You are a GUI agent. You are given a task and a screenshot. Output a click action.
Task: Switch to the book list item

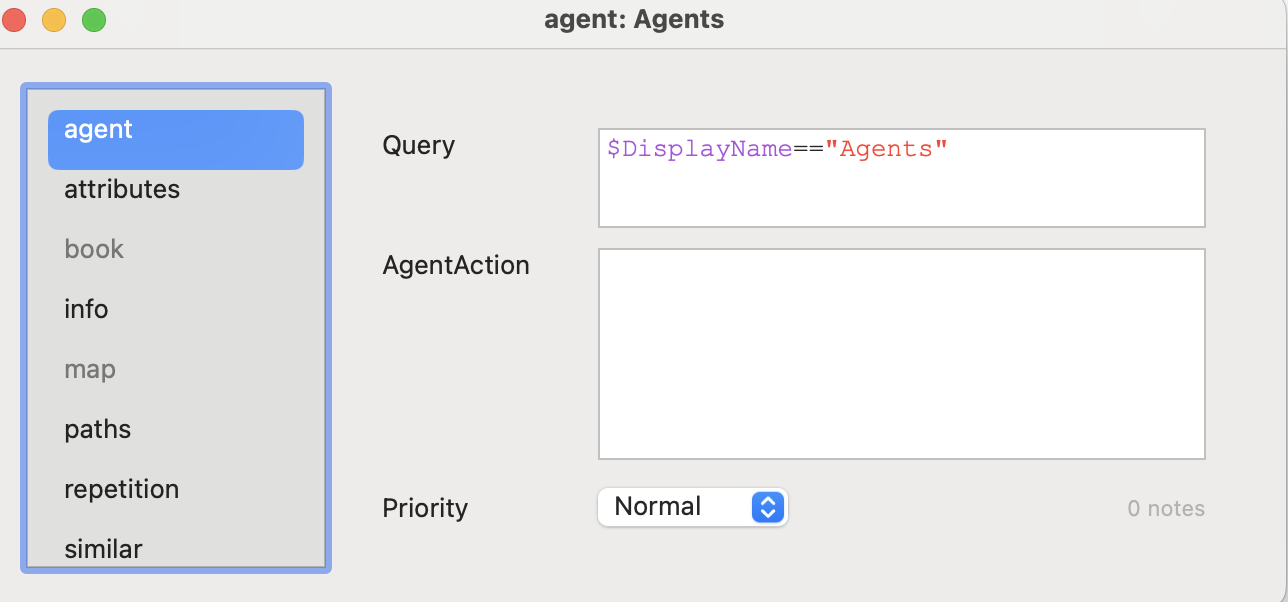pyautogui.click(x=94, y=249)
